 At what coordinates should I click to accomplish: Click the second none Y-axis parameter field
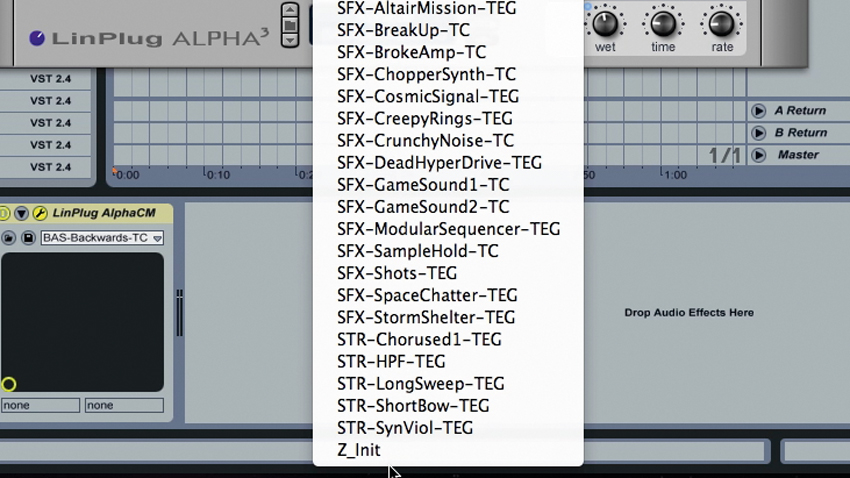coord(124,405)
